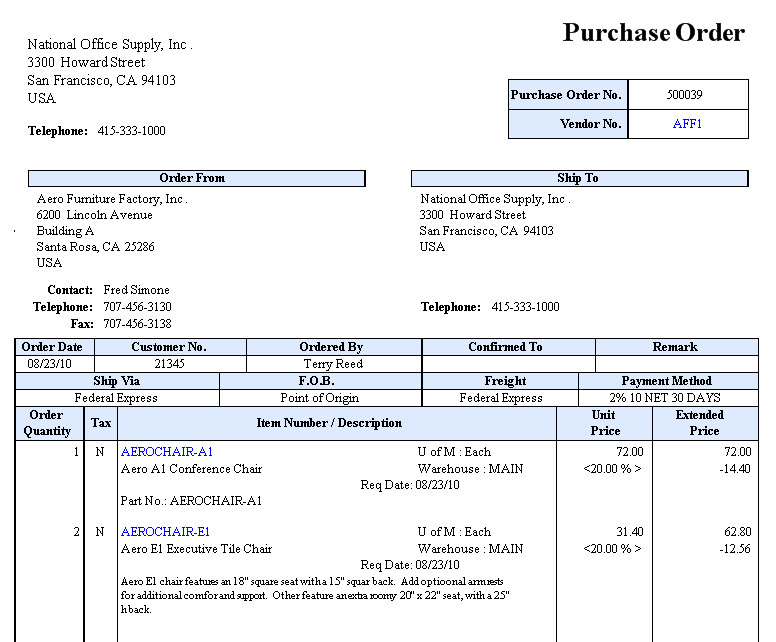
Task: Open the AEROCHAIR-E1 item link
Action: click(166, 532)
